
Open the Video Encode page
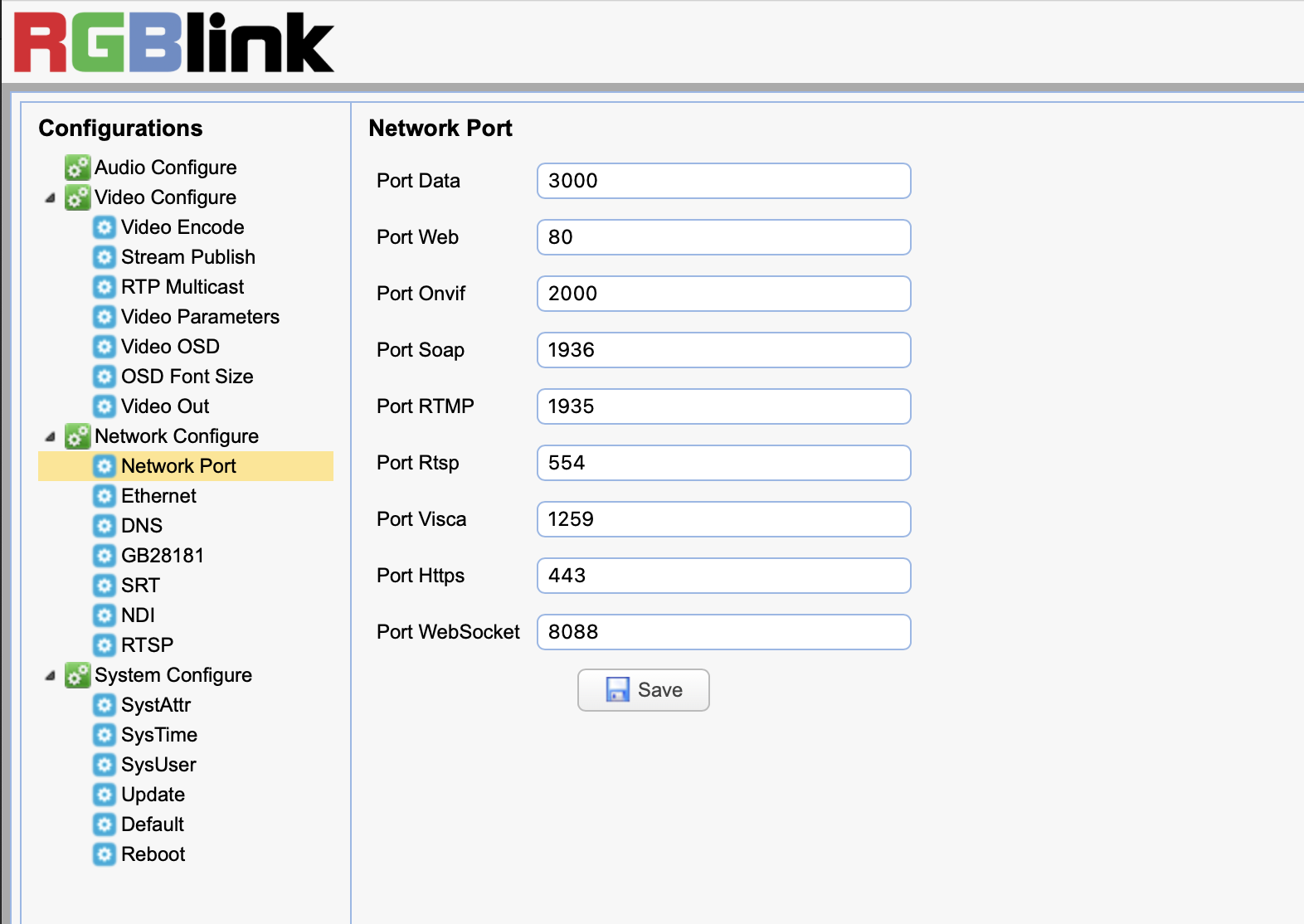pyautogui.click(x=182, y=227)
